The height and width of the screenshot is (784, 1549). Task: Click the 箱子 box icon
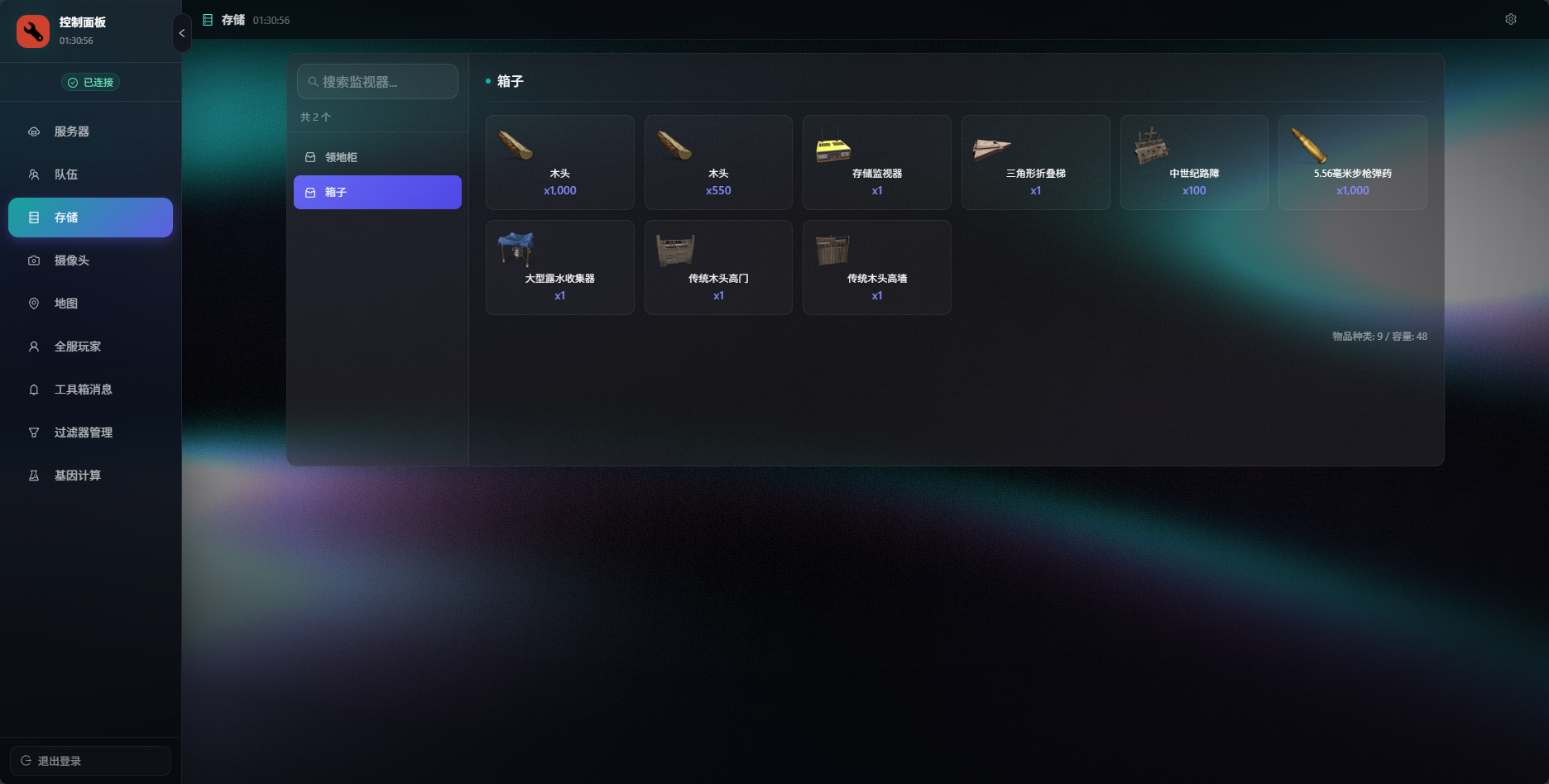[310, 192]
